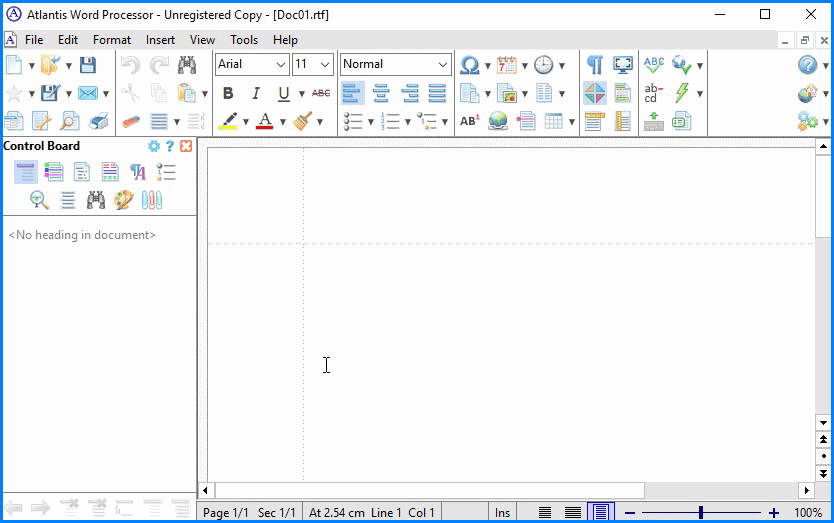
Task: Click zoom out minus button
Action: pyautogui.click(x=630, y=513)
